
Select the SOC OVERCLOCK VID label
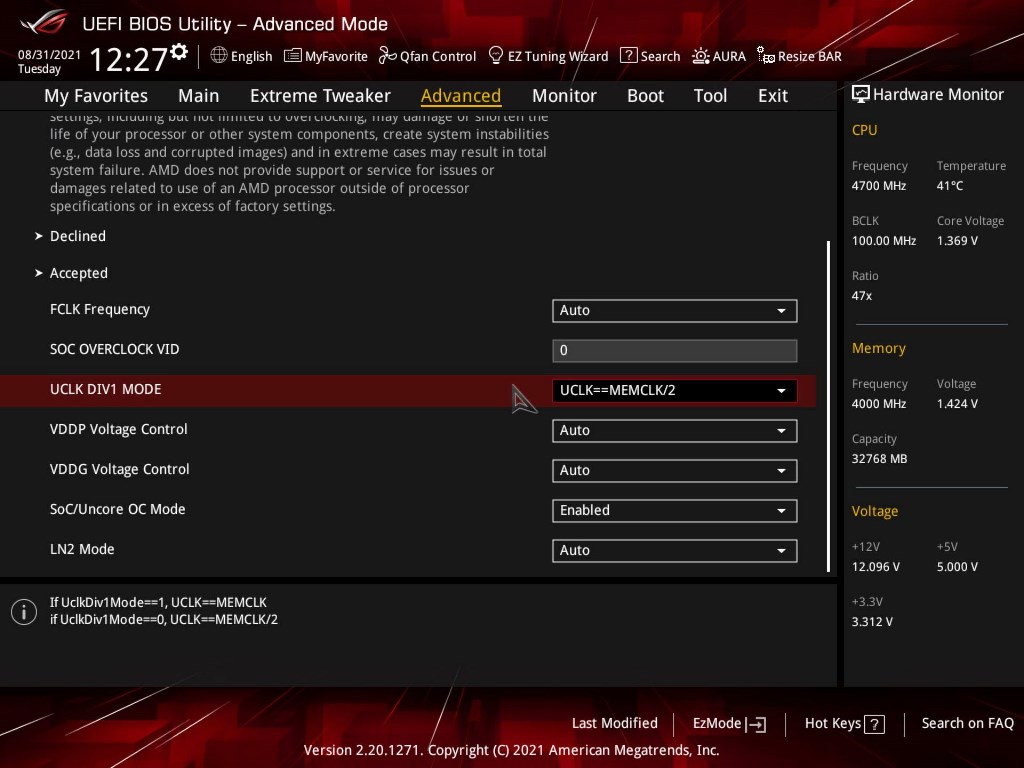[114, 349]
